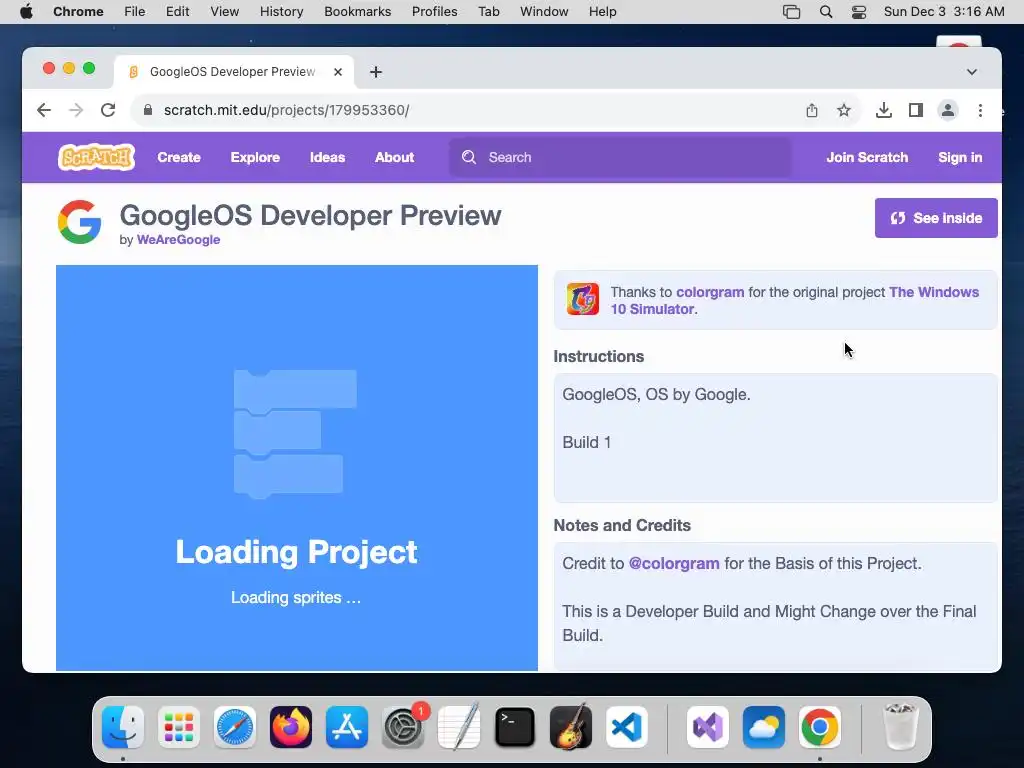The height and width of the screenshot is (768, 1024).
Task: Click the Scratch logo in navbar
Action: (x=97, y=157)
